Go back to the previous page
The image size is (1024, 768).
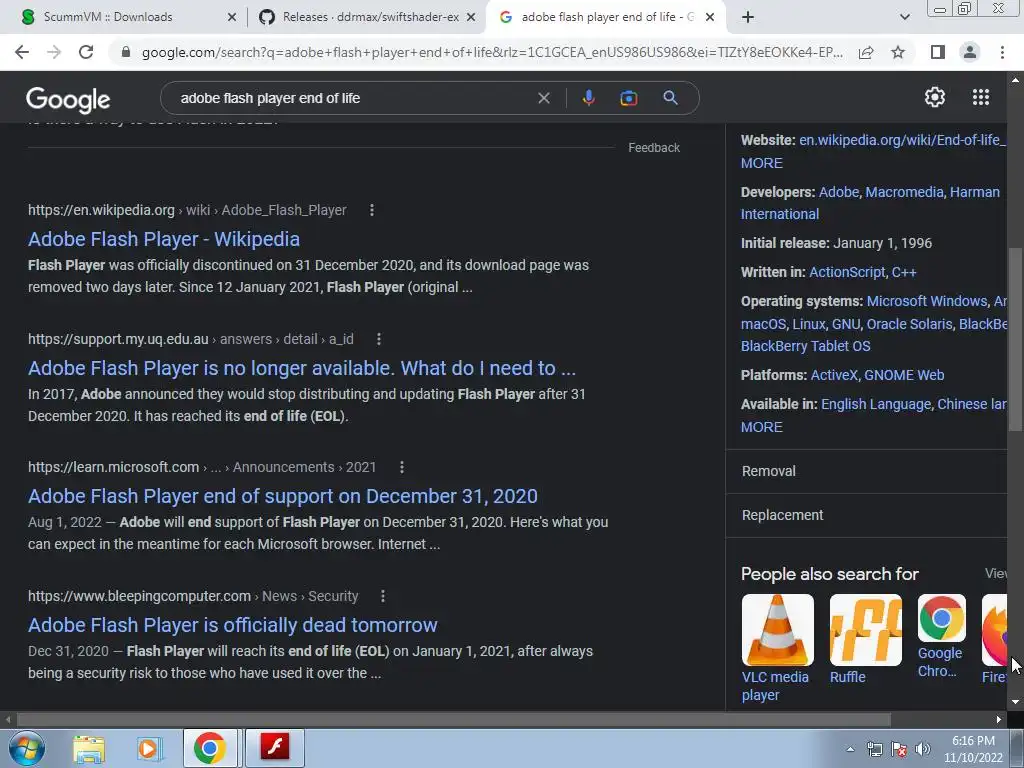[22, 52]
